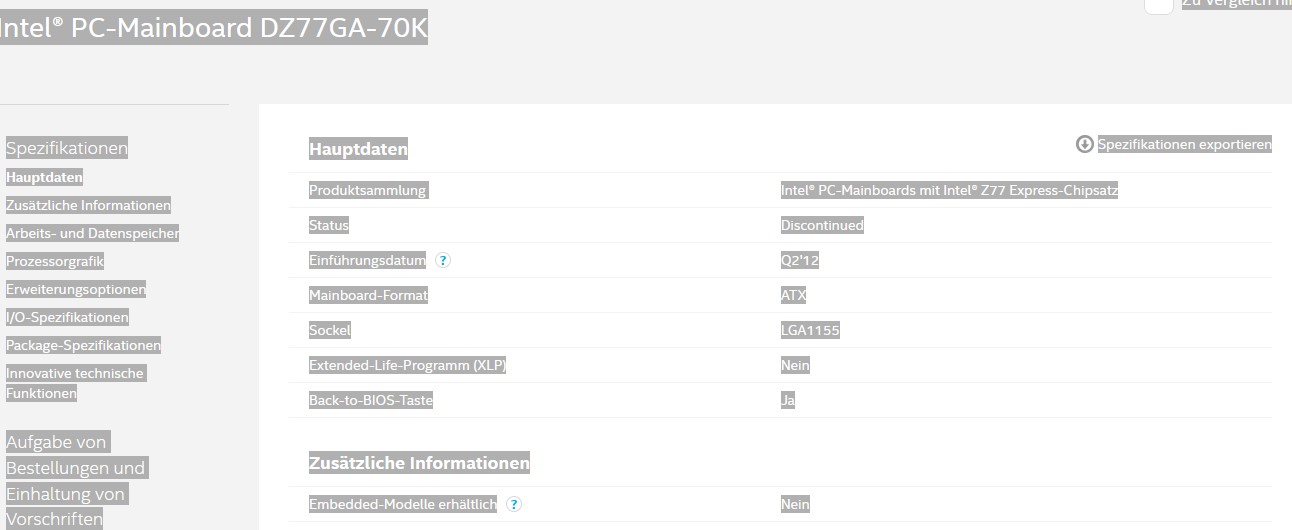This screenshot has width=1292, height=530.
Task: Open Prozessorgrafik in the sidebar
Action: [x=55, y=261]
